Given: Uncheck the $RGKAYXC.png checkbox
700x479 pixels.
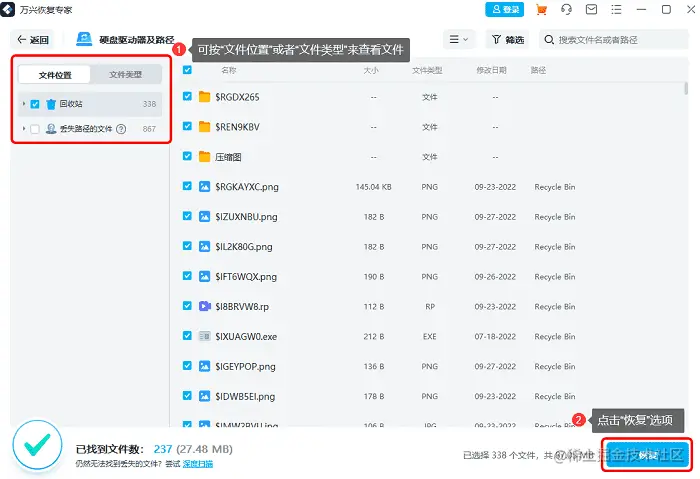Looking at the screenshot, I should pyautogui.click(x=187, y=186).
